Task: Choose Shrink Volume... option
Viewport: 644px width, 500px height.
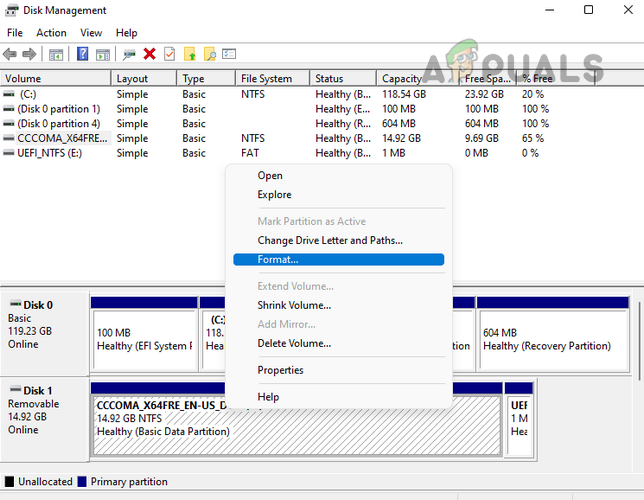Action: (x=339, y=305)
